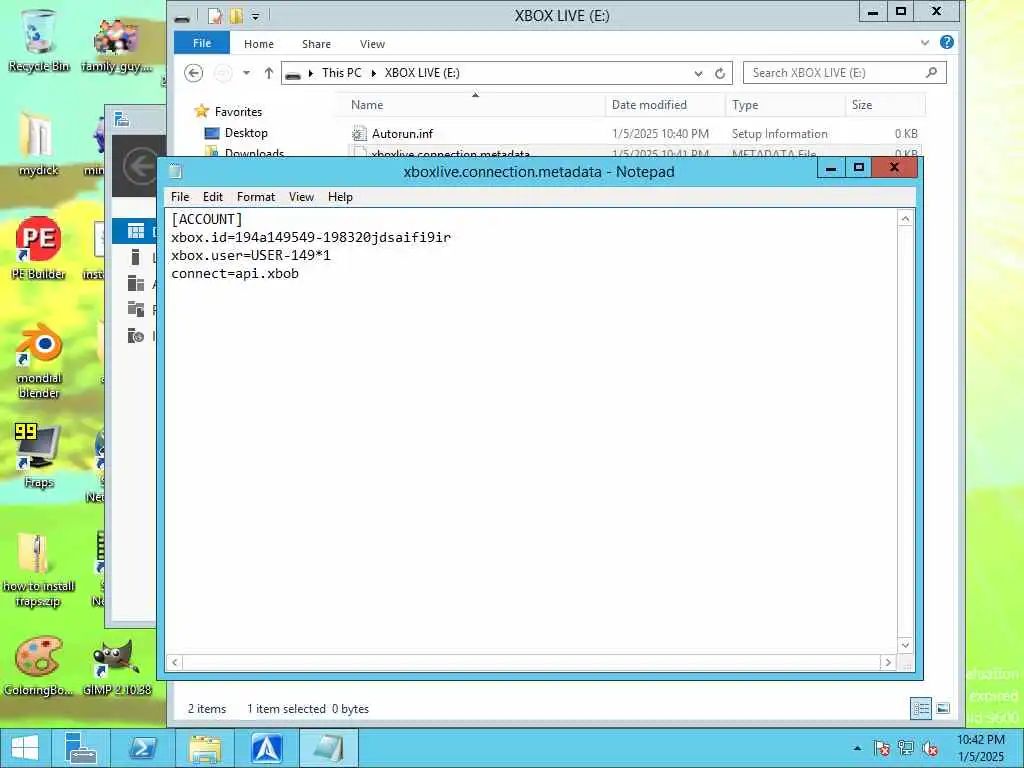Click the line 'connect=api.xbob' in Notepad
Image resolution: width=1024 pixels, height=768 pixels.
pyautogui.click(x=235, y=274)
